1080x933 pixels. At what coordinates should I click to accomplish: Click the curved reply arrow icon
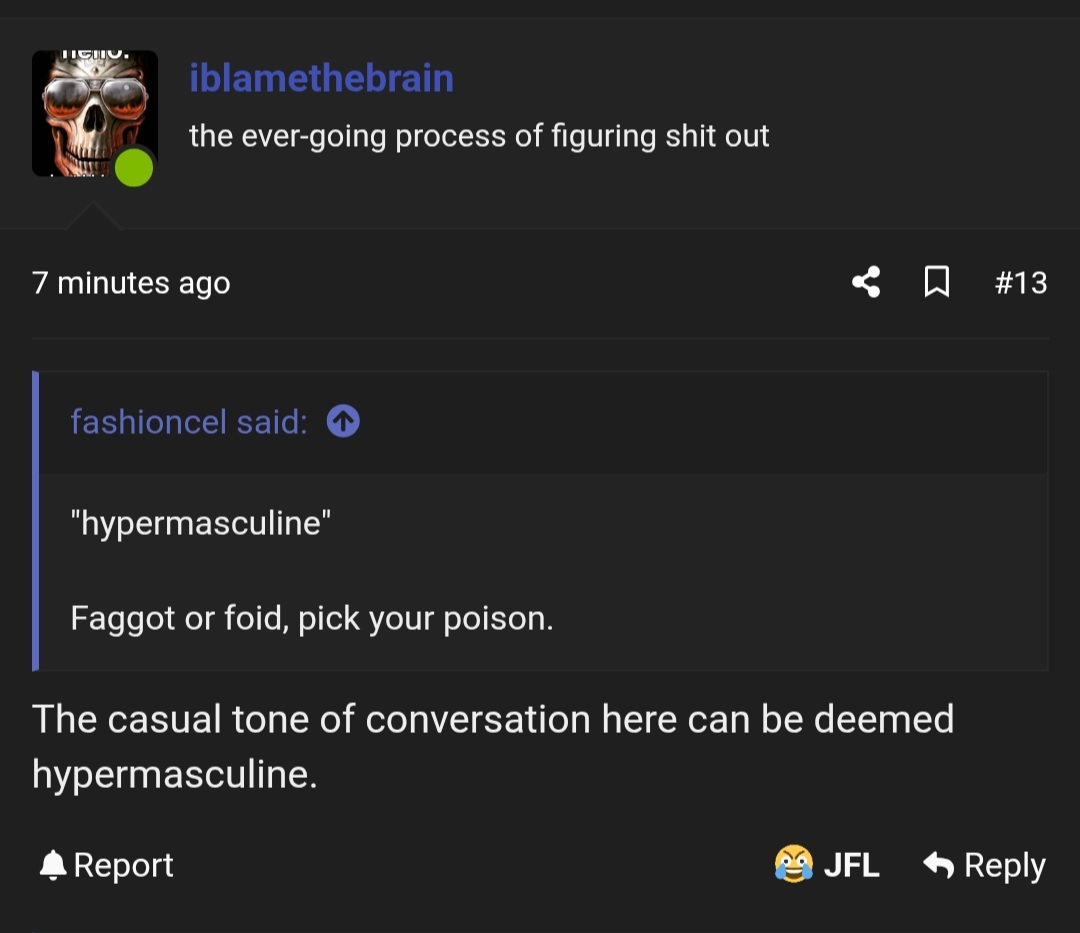pyautogui.click(x=938, y=864)
